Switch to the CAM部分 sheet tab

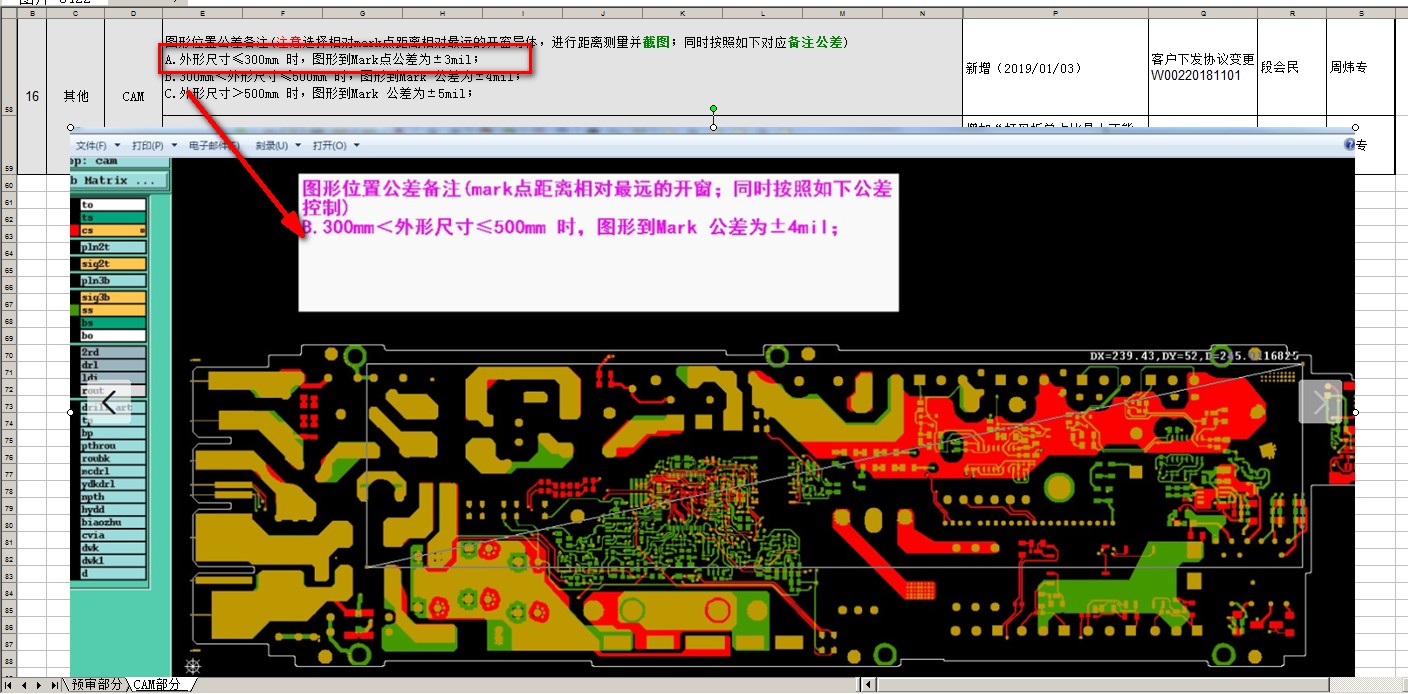click(x=159, y=685)
